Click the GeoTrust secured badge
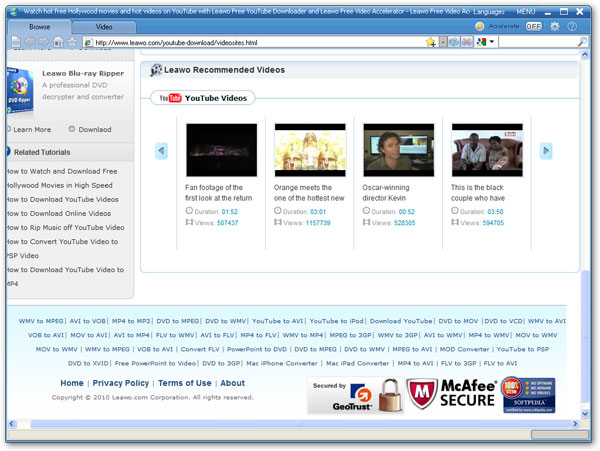Viewport: 600px width, 451px height. point(355,396)
